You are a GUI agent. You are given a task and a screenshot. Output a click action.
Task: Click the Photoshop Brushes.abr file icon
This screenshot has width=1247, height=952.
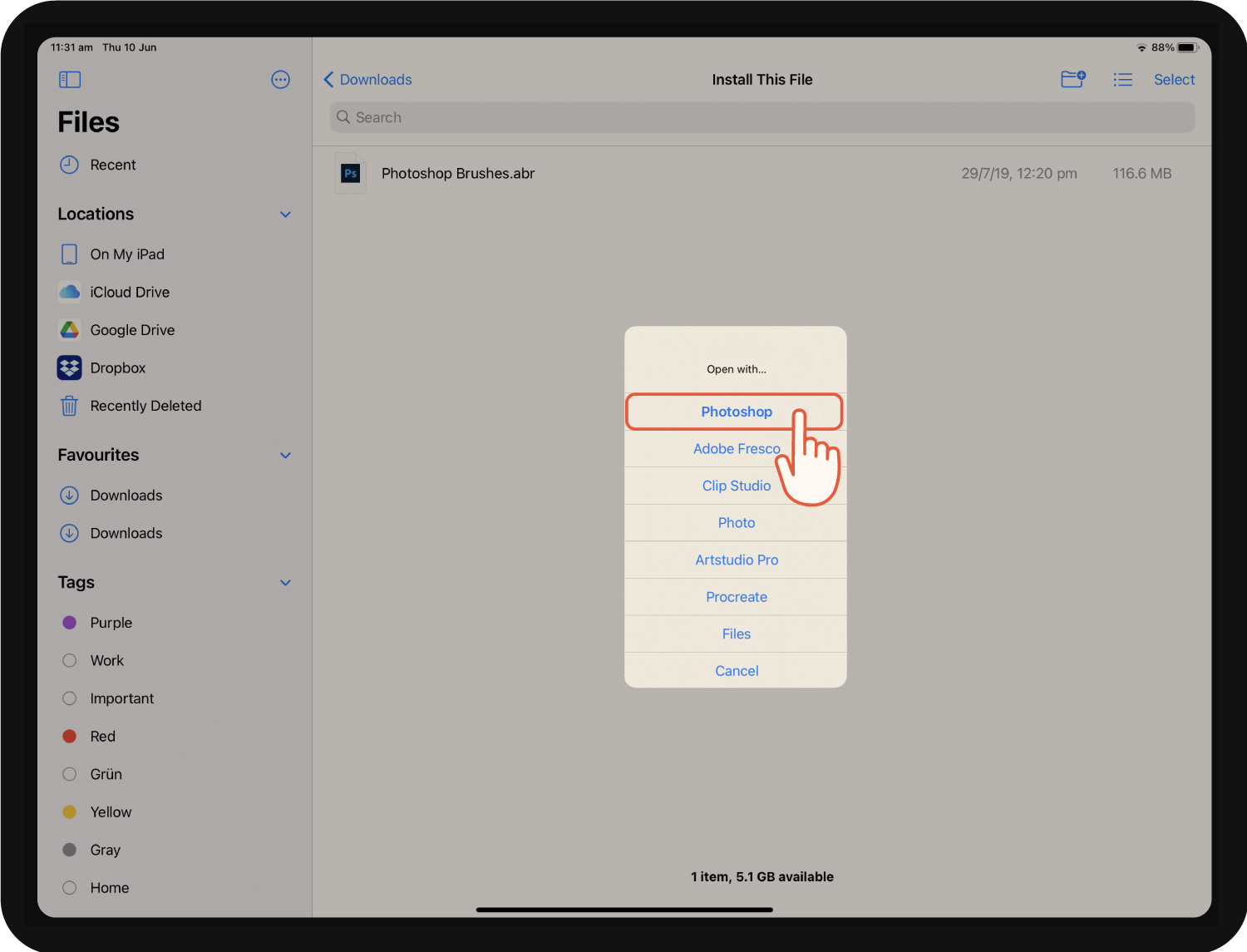pos(351,173)
